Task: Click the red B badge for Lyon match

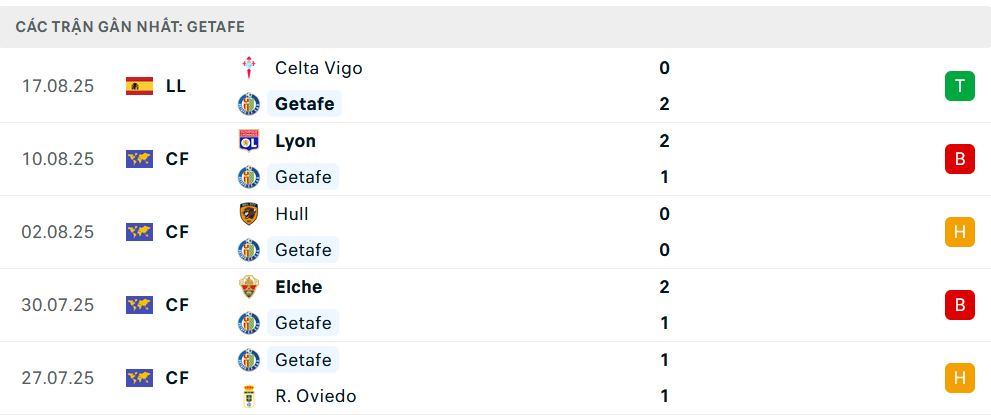Action: [x=959, y=159]
